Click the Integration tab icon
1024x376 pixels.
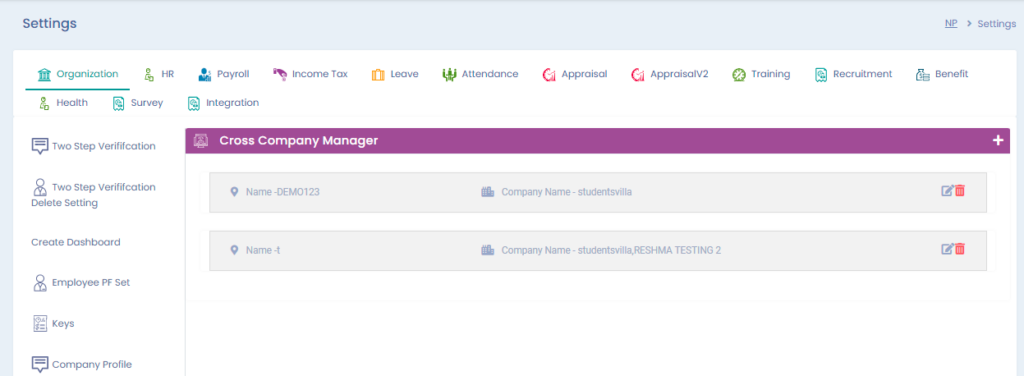pos(193,103)
